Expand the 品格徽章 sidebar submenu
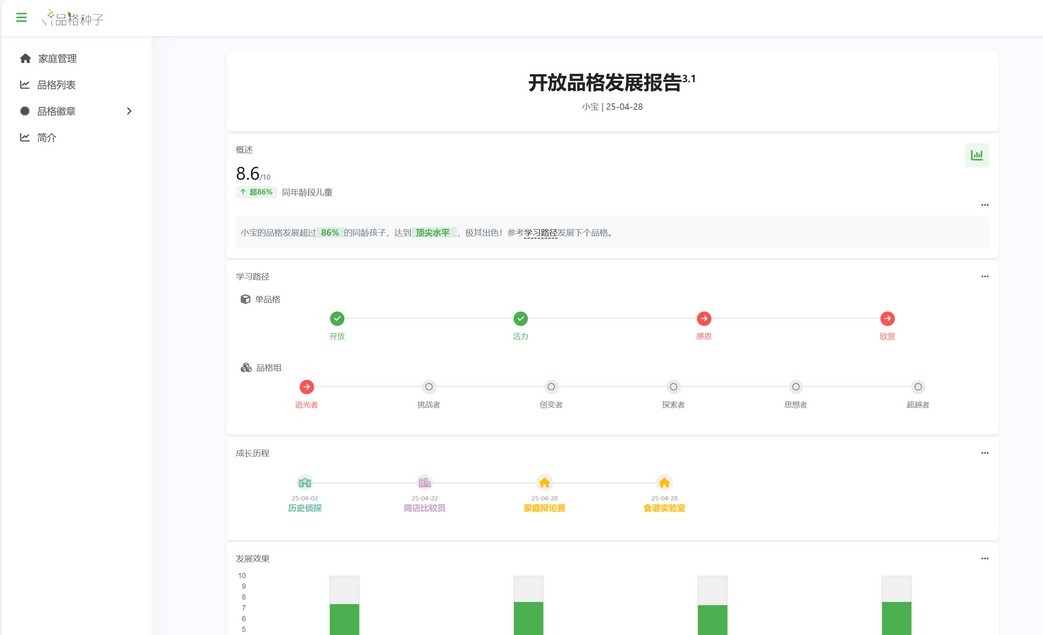Image resolution: width=1043 pixels, height=635 pixels. click(x=129, y=111)
